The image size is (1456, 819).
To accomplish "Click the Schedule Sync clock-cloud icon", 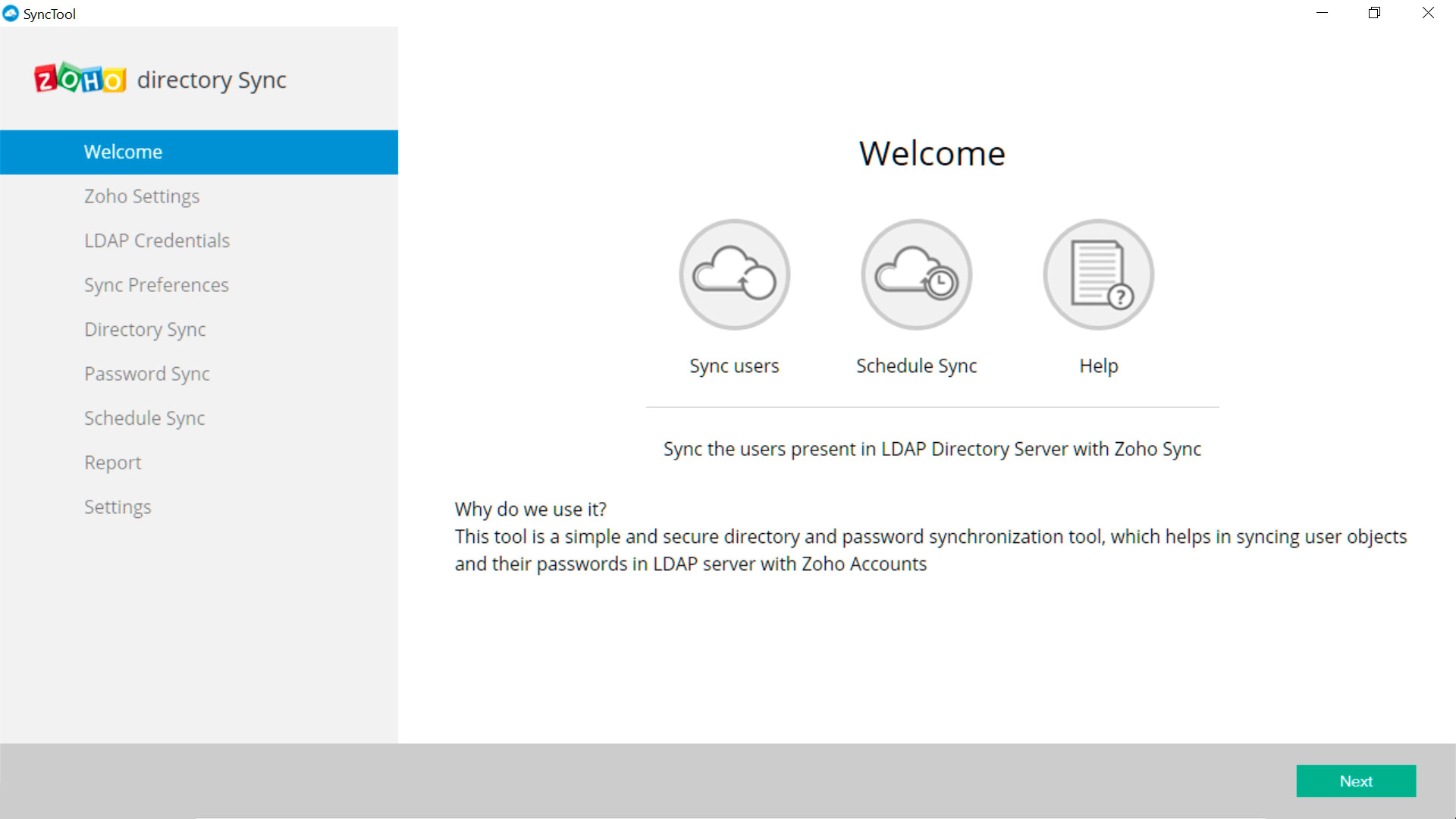I will click(916, 275).
